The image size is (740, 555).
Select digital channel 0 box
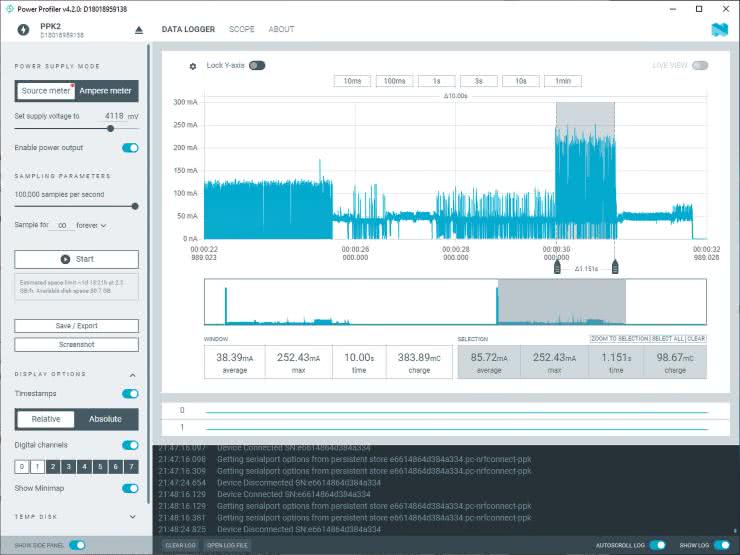tap(22, 466)
